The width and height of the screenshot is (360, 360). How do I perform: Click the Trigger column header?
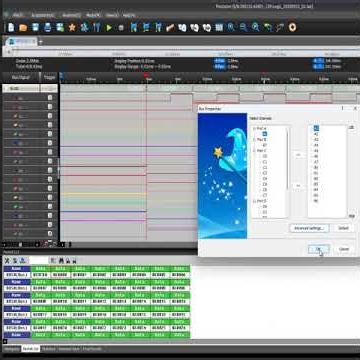(x=49, y=77)
